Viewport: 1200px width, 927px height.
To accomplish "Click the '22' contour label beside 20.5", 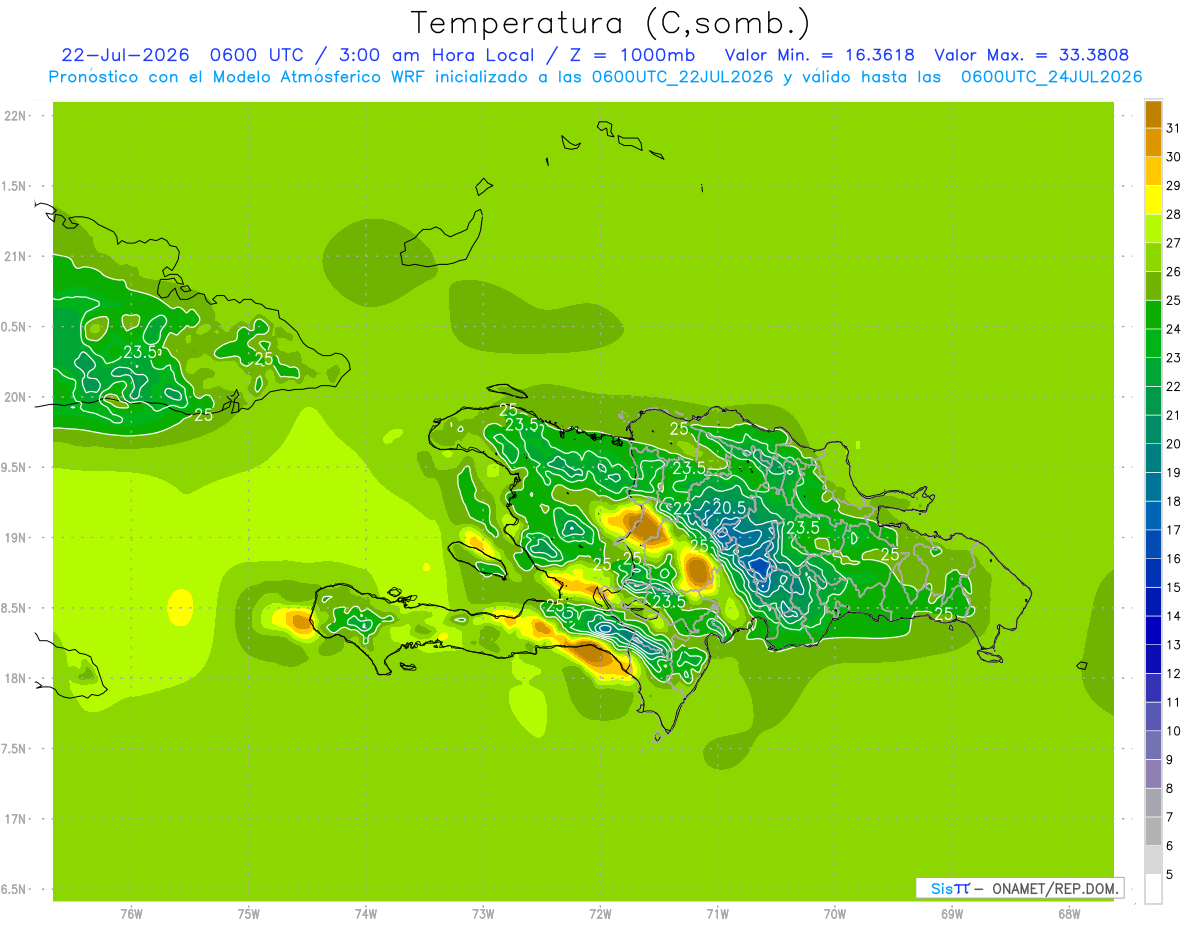I will (x=683, y=509).
